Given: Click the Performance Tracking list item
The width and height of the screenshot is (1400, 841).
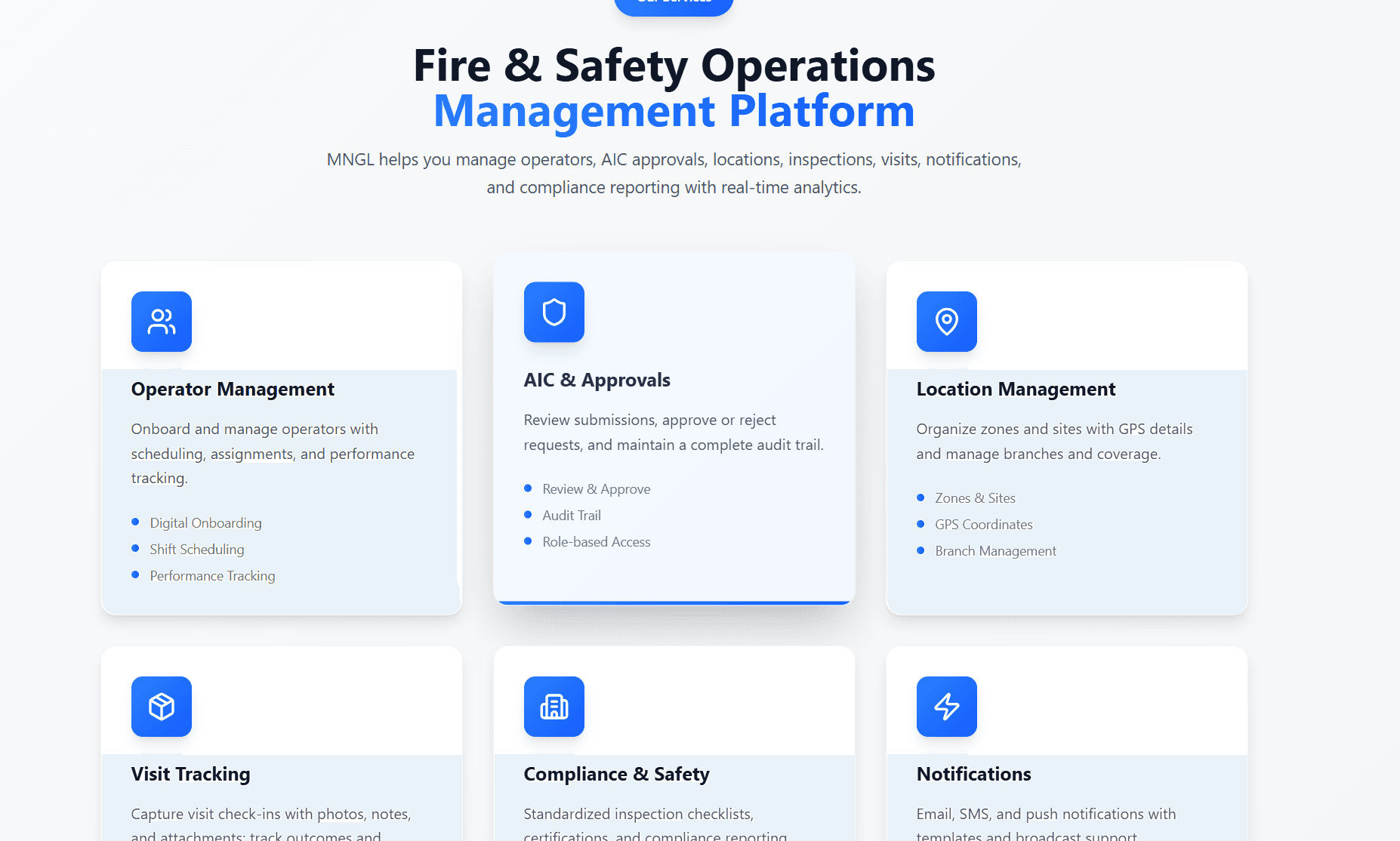Looking at the screenshot, I should pyautogui.click(x=212, y=576).
